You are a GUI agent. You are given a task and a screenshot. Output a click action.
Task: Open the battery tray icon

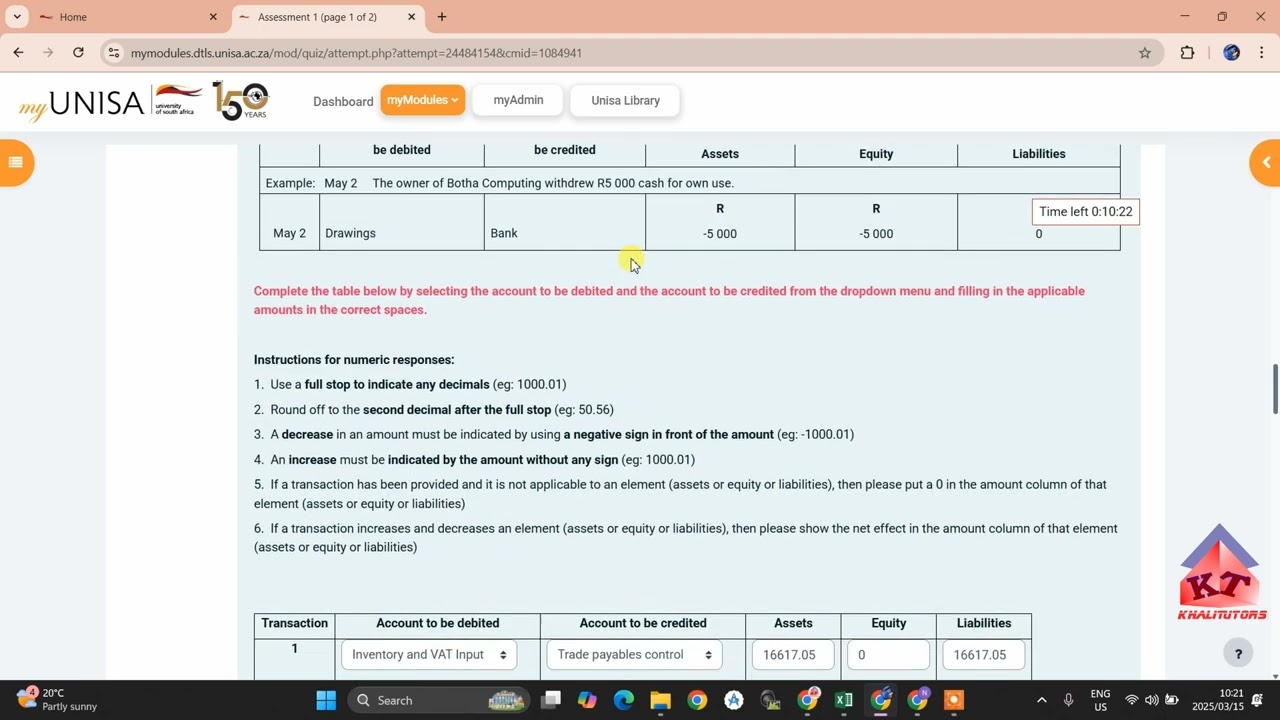click(1172, 700)
